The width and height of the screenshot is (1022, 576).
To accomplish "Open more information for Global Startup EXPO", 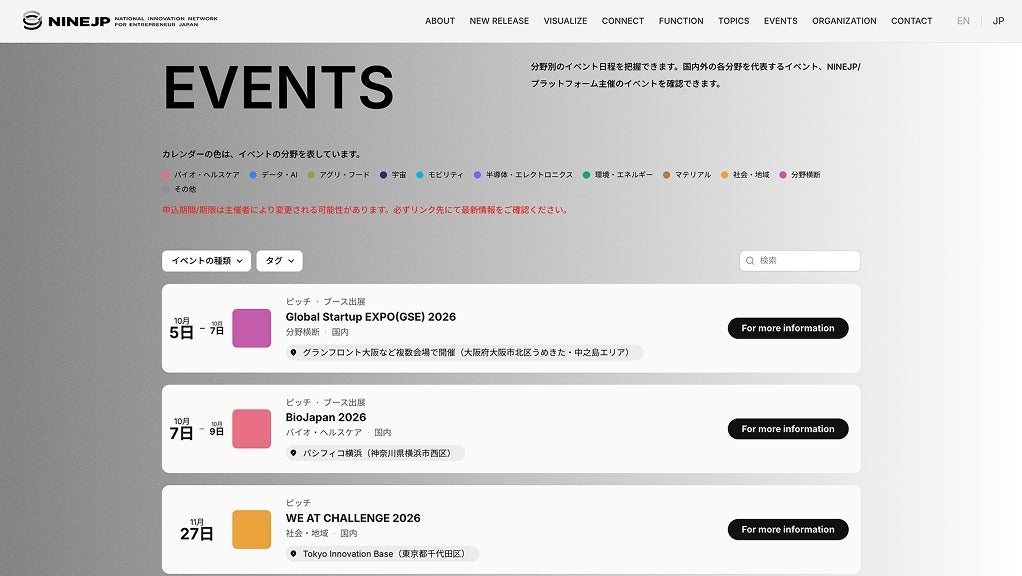I will pyautogui.click(x=788, y=328).
